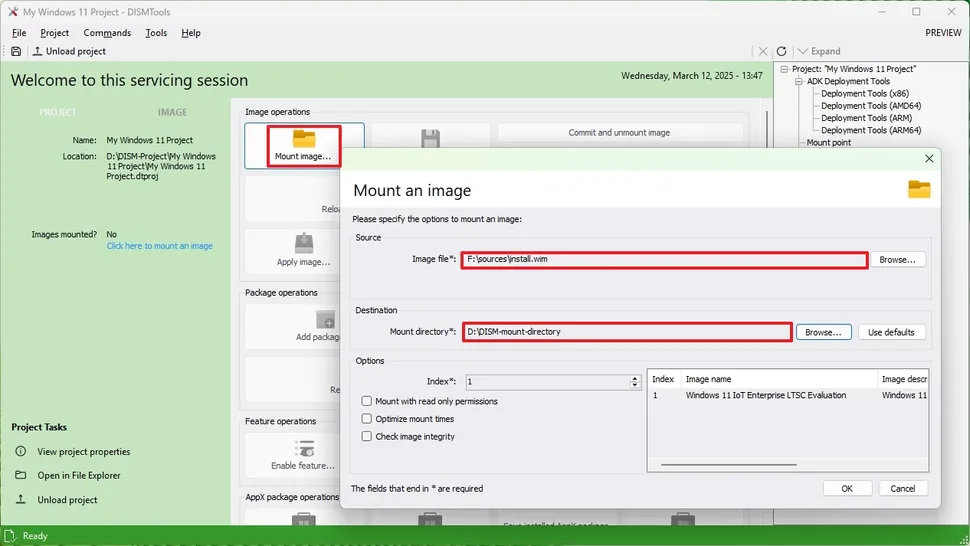
Task: Click the Mount image folder icon
Action: coord(303,139)
